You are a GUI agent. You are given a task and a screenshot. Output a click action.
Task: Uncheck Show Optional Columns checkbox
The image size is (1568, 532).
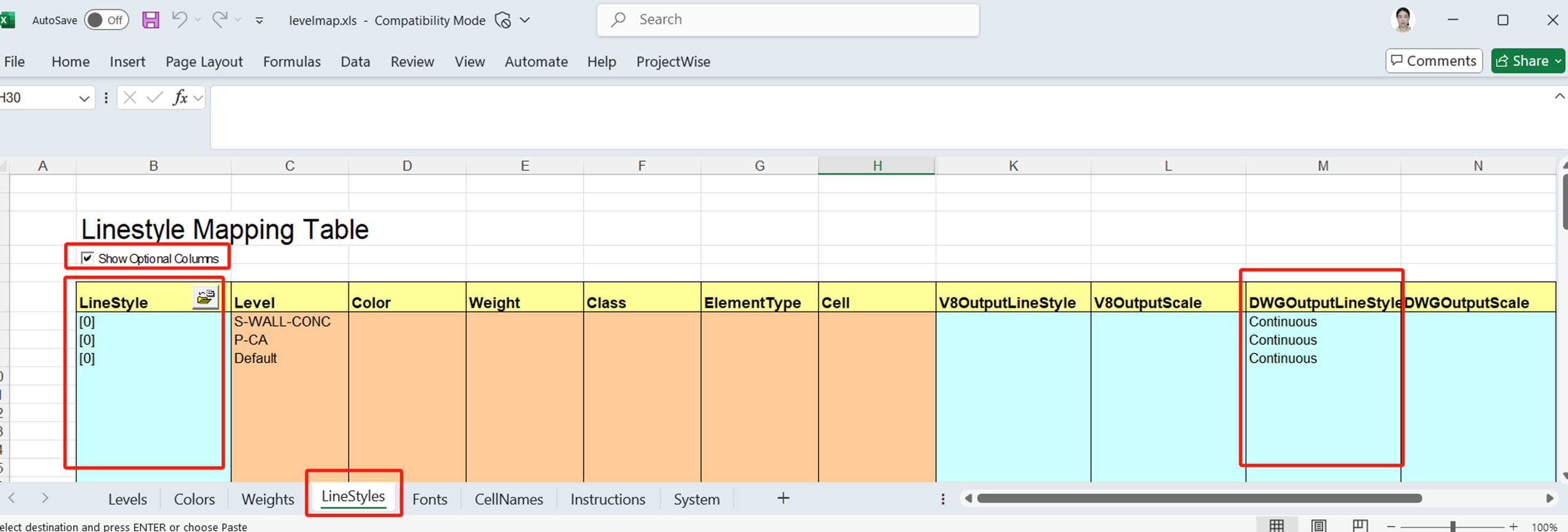pyautogui.click(x=87, y=258)
